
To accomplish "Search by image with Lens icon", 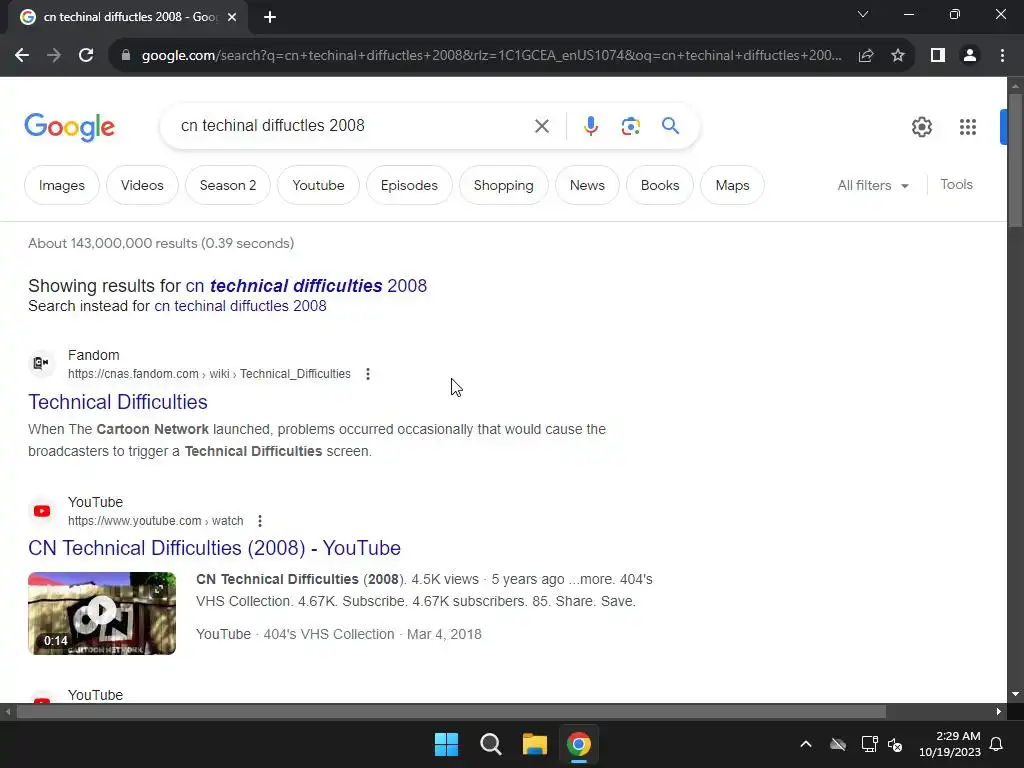I will [x=630, y=126].
